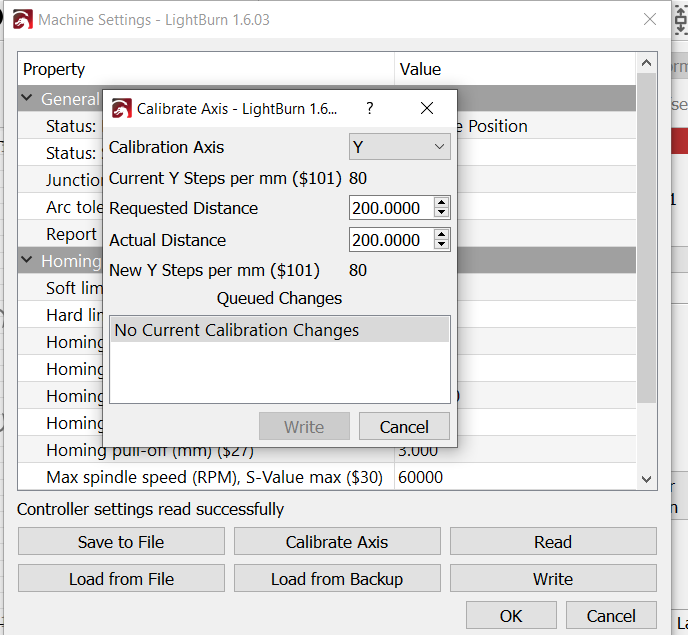Screen dimensions: 688x635
Task: Click the Load from Backup button
Action: pos(337,578)
